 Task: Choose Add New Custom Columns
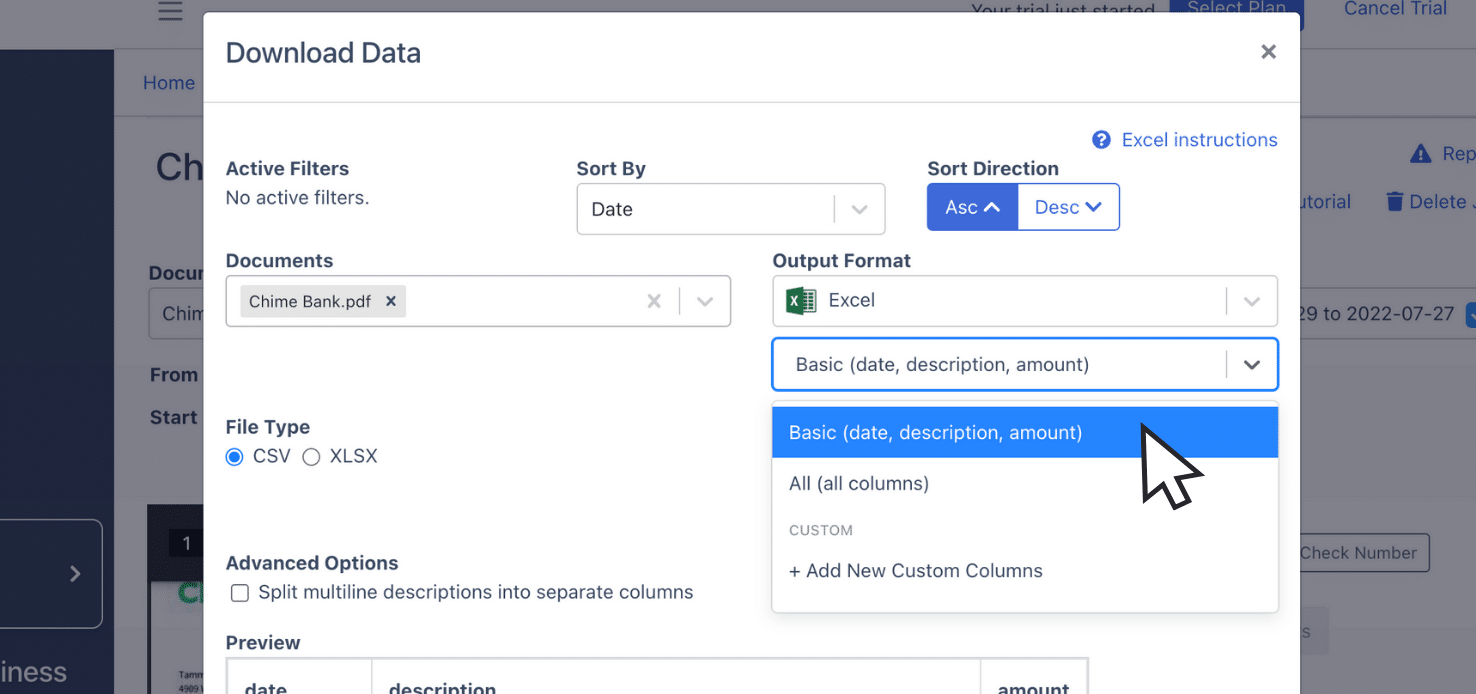[x=916, y=570]
